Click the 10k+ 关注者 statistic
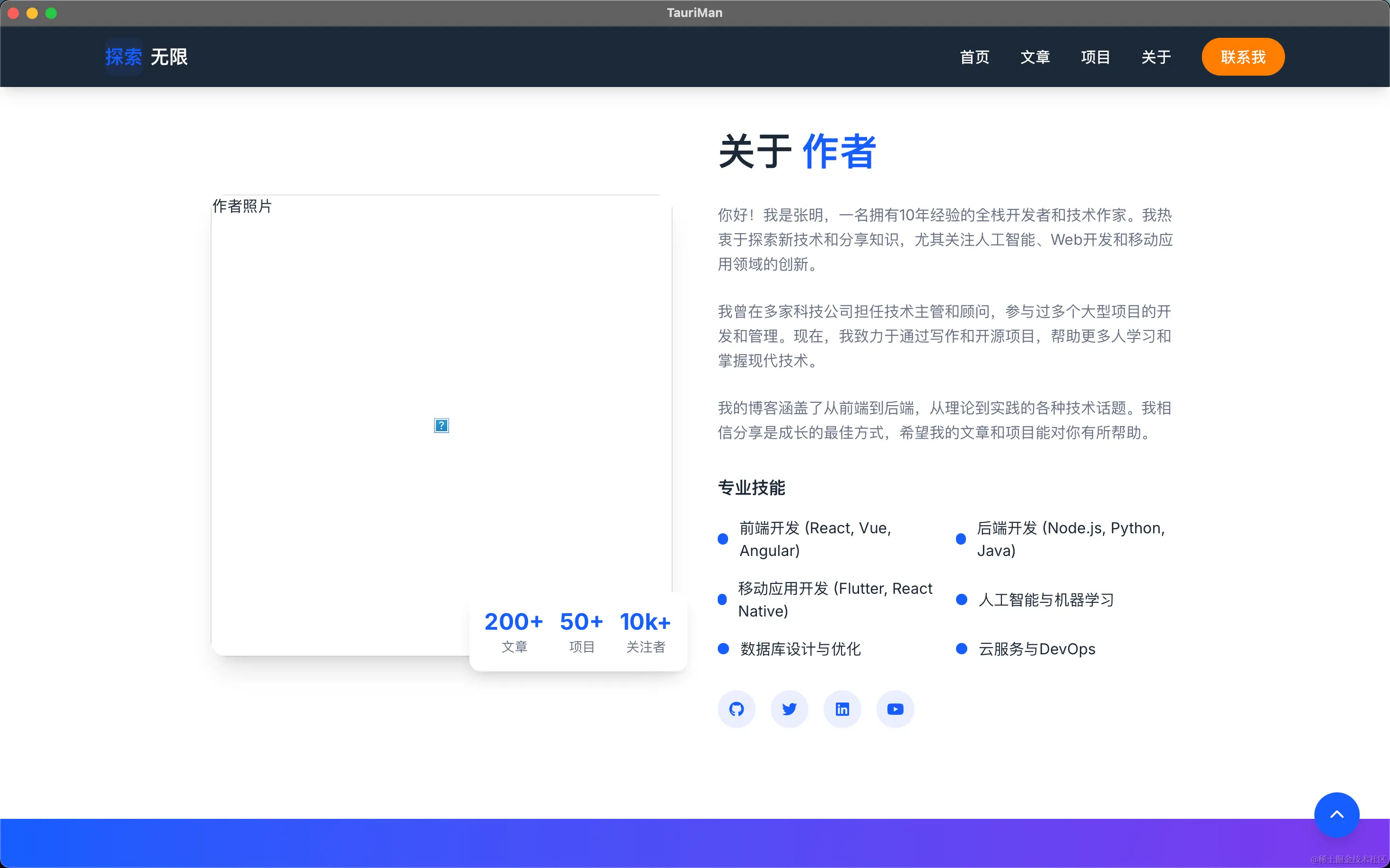The width and height of the screenshot is (1390, 868). [645, 632]
